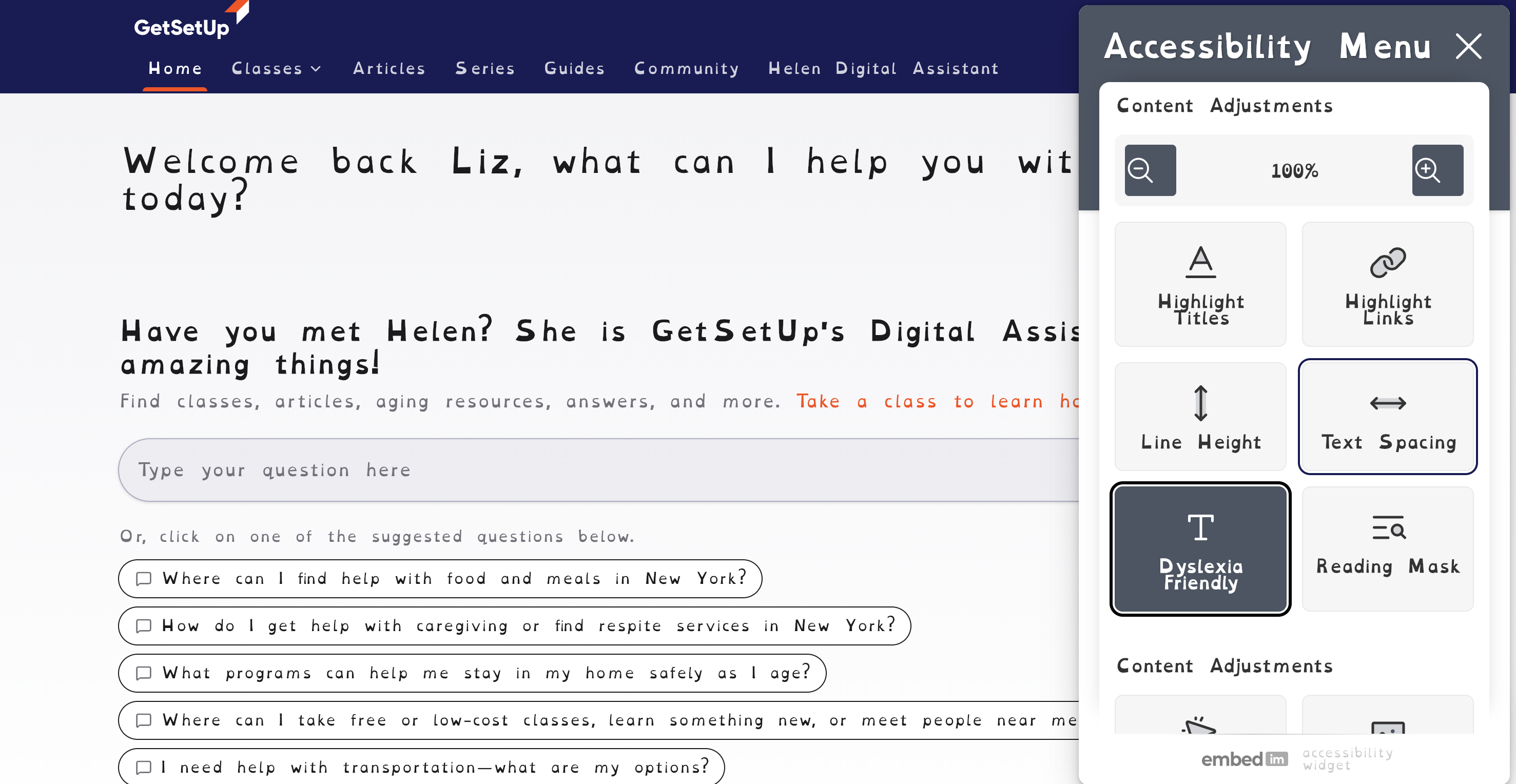Toggle Text Spacing adjustment
The height and width of the screenshot is (784, 1516).
(x=1387, y=416)
